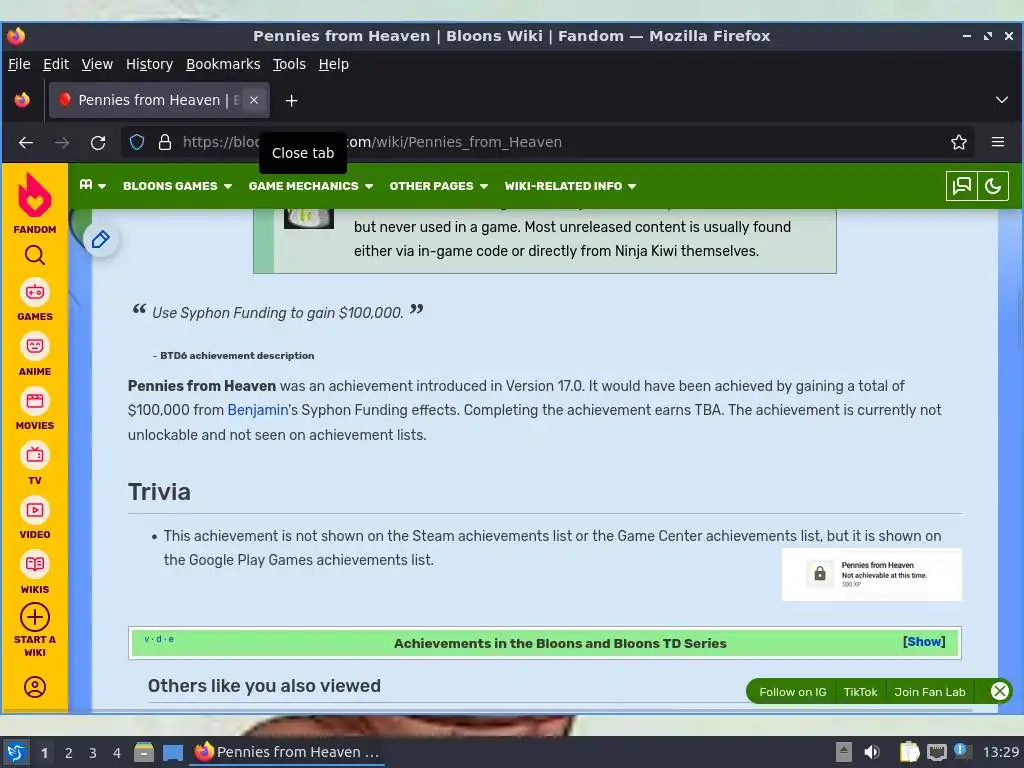Open the user profile icon in sidebar

(x=35, y=687)
